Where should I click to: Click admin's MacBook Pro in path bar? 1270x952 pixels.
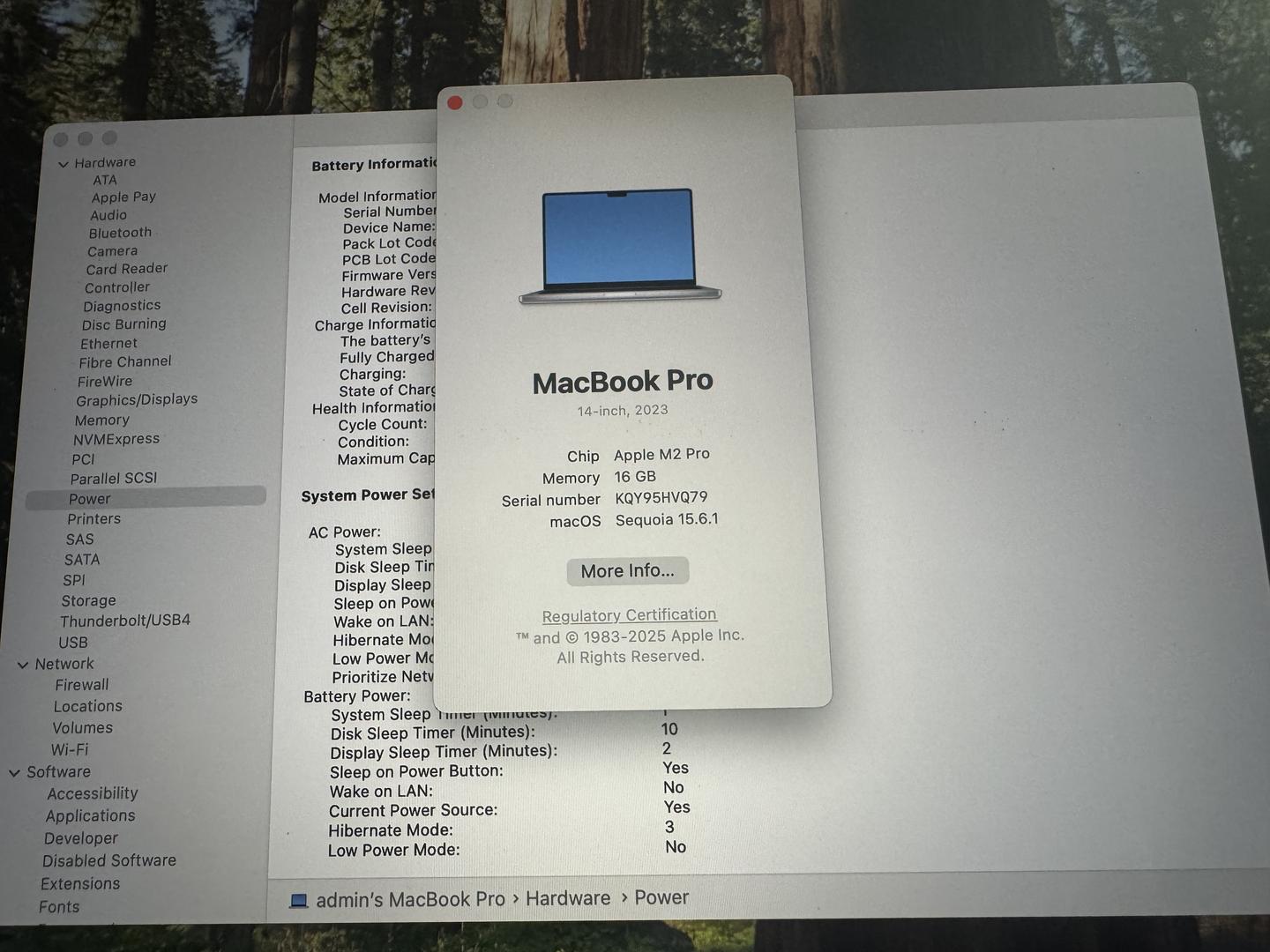point(410,899)
